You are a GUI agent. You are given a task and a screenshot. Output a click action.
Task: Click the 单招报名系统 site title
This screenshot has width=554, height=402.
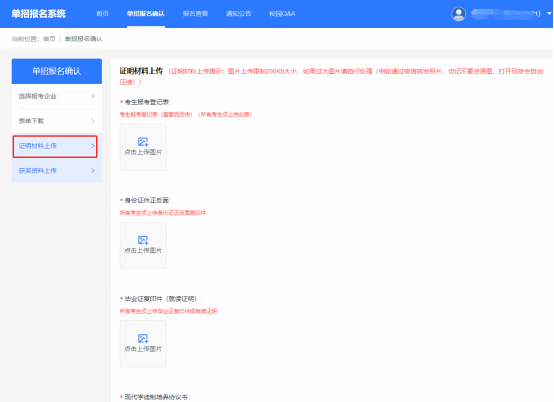(x=39, y=14)
